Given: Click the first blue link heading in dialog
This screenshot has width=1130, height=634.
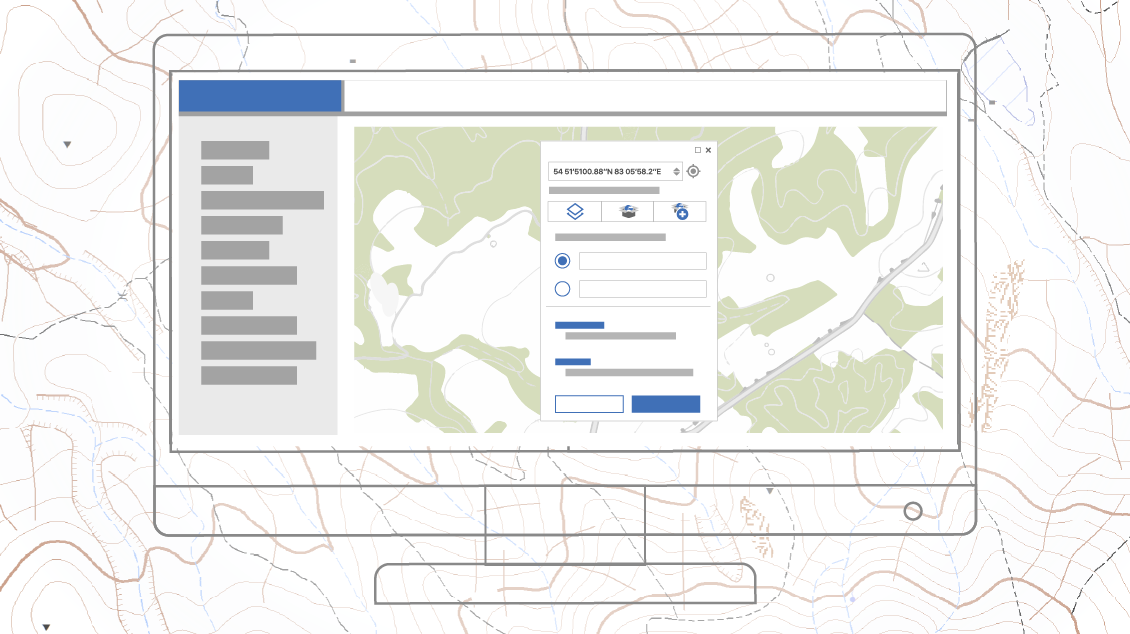Looking at the screenshot, I should (x=579, y=325).
